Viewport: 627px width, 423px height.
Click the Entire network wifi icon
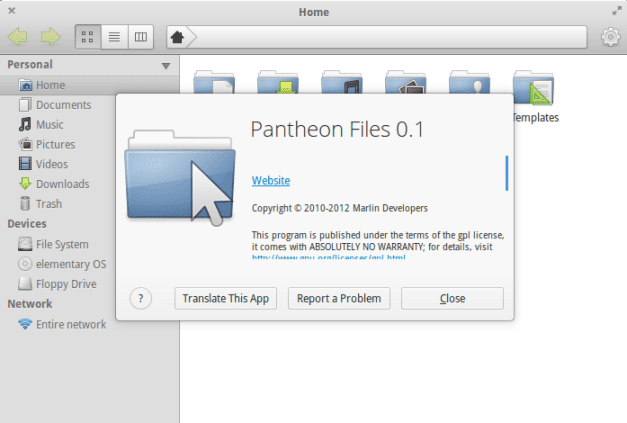25,324
